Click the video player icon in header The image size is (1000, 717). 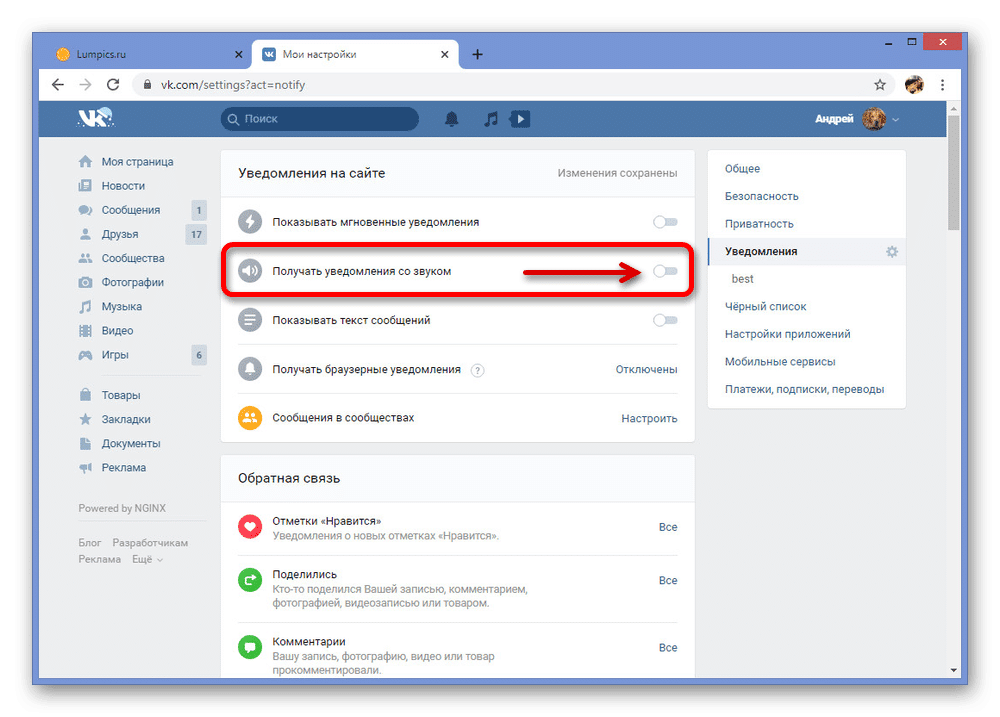click(x=519, y=120)
